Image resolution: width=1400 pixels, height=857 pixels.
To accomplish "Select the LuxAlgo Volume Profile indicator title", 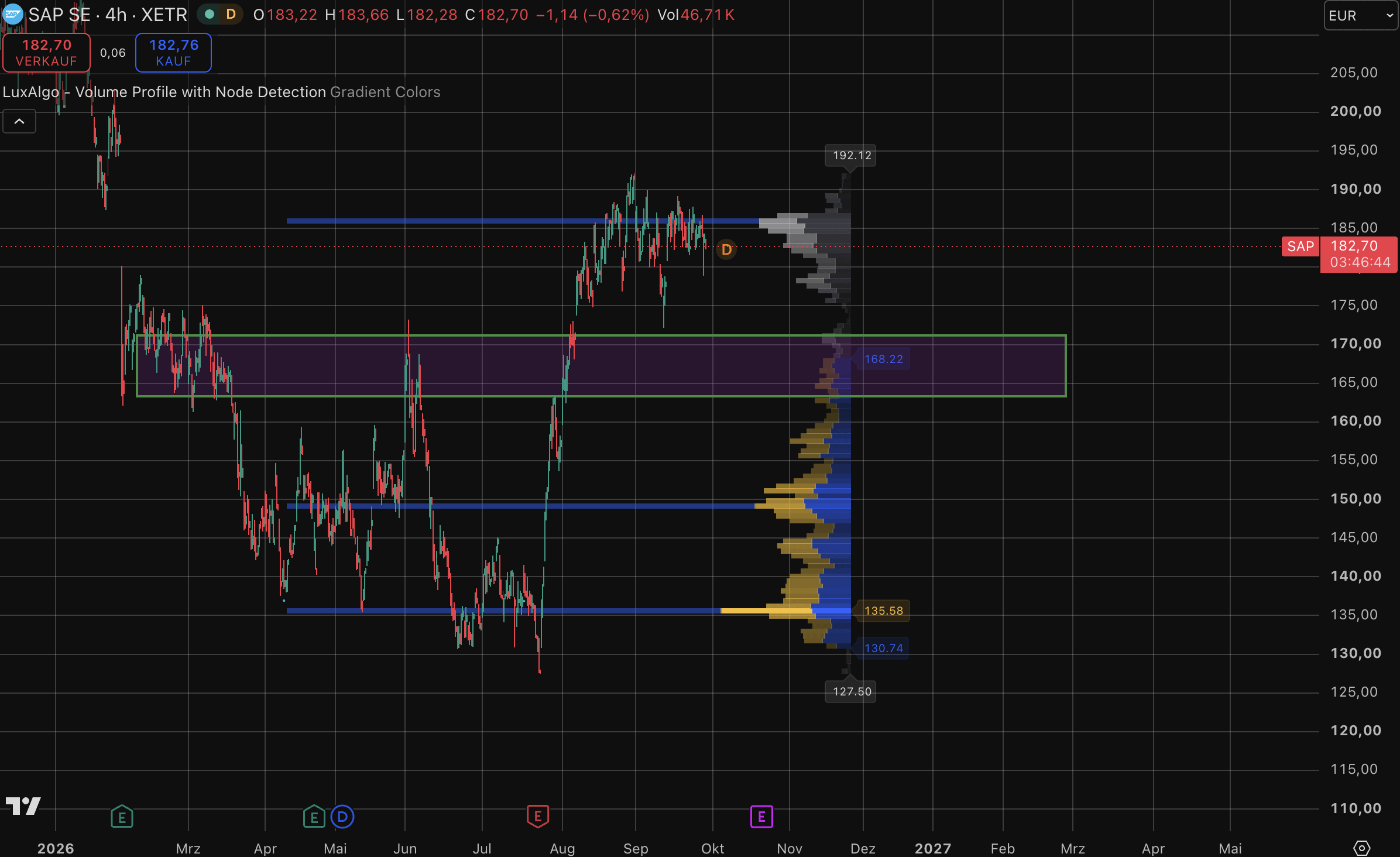I will click(164, 92).
